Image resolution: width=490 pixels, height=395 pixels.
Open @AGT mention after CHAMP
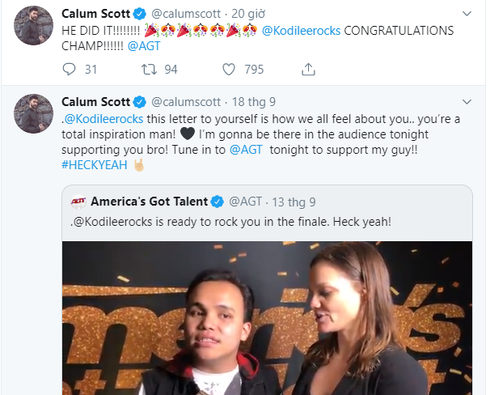point(144,46)
